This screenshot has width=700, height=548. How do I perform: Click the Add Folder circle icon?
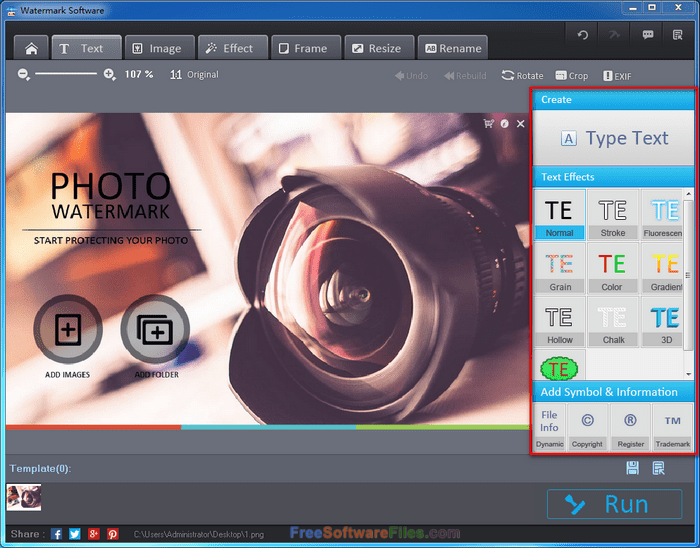pos(155,329)
